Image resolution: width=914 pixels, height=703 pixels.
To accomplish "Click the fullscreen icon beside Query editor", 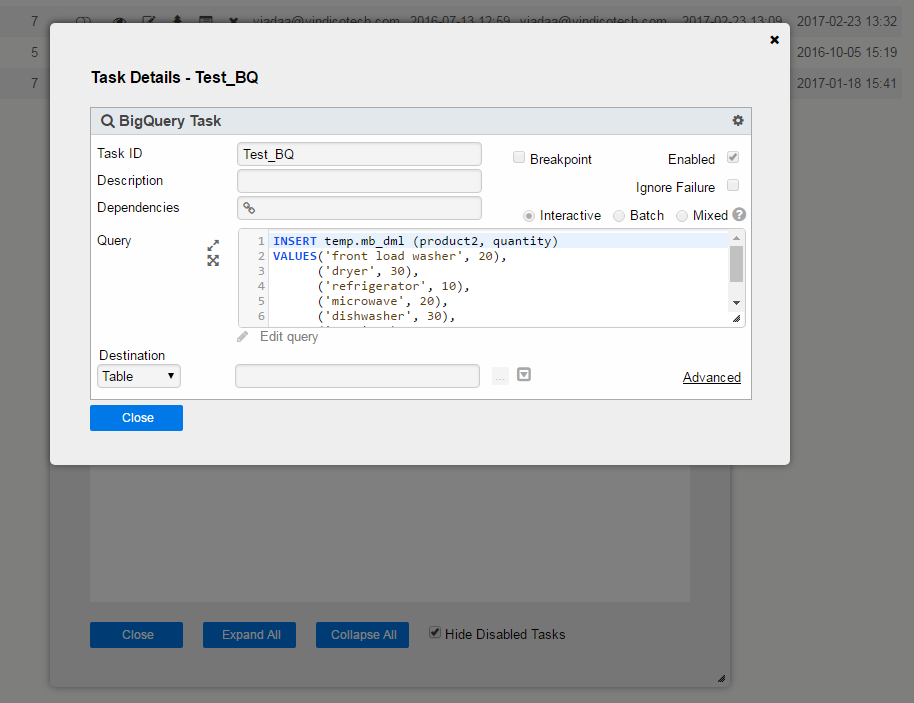I will click(x=213, y=260).
